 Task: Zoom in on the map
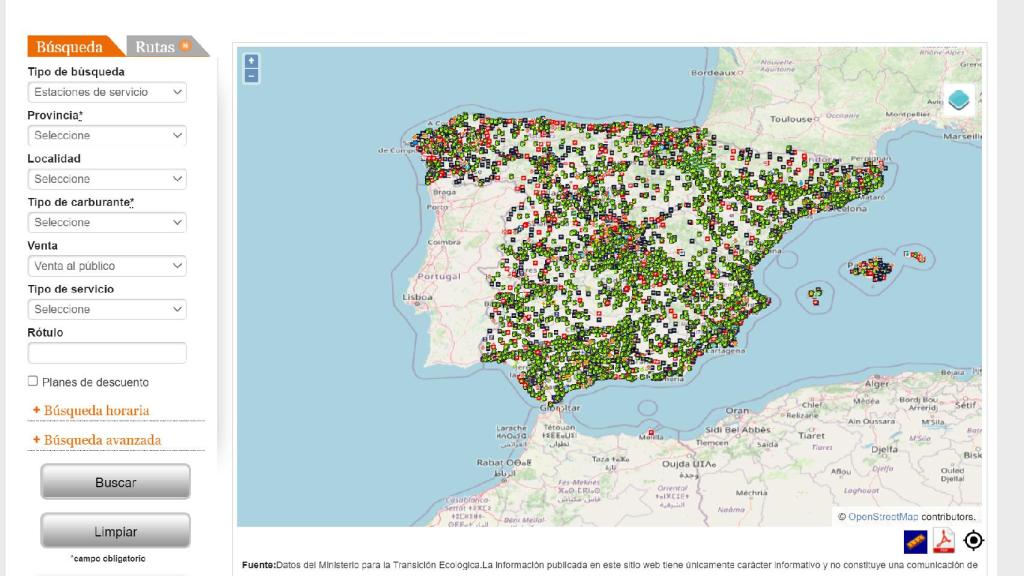point(251,61)
